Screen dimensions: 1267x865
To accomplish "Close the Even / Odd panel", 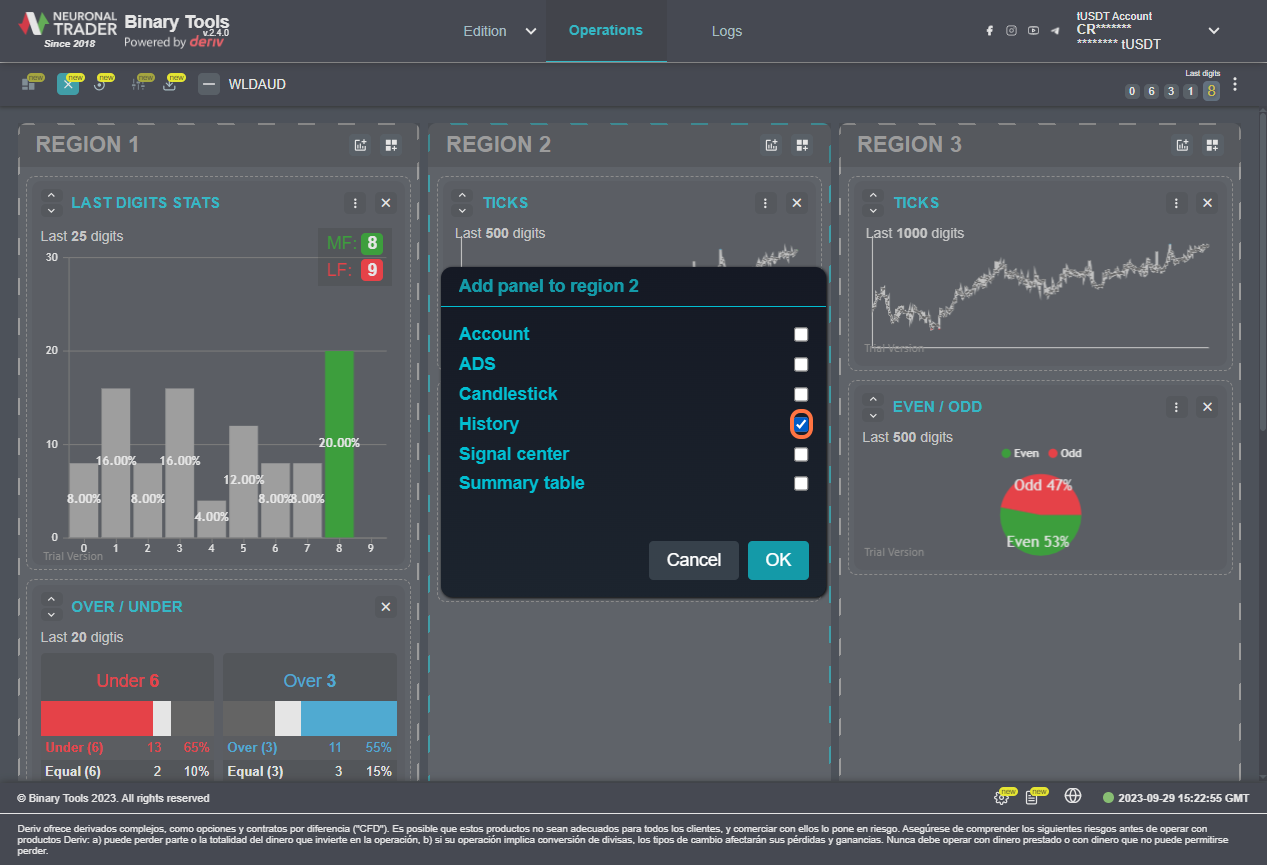I will pyautogui.click(x=1207, y=407).
